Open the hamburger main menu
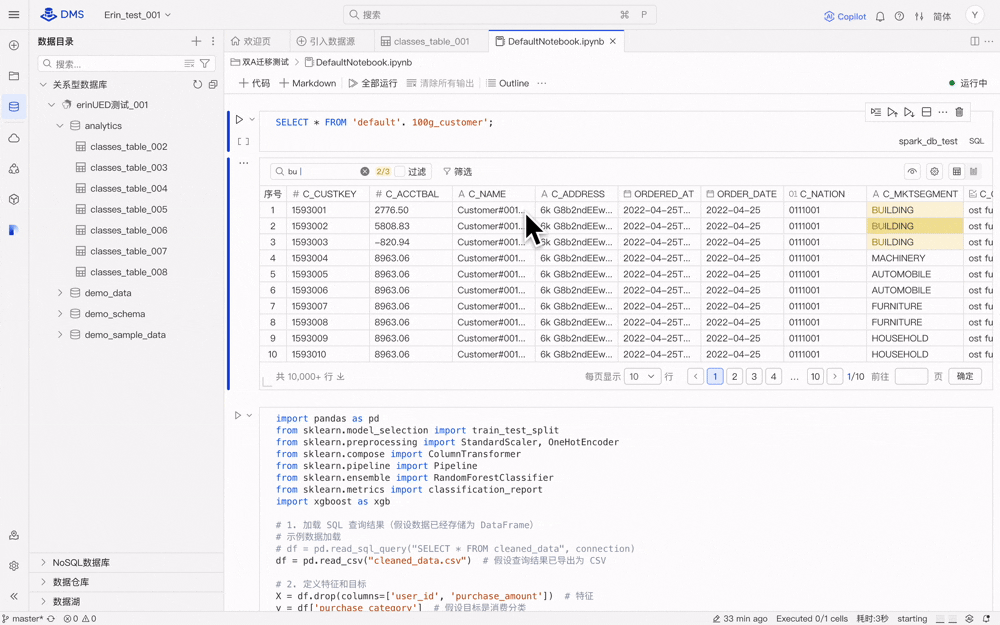Viewport: 1000px width, 625px height. pyautogui.click(x=14, y=15)
